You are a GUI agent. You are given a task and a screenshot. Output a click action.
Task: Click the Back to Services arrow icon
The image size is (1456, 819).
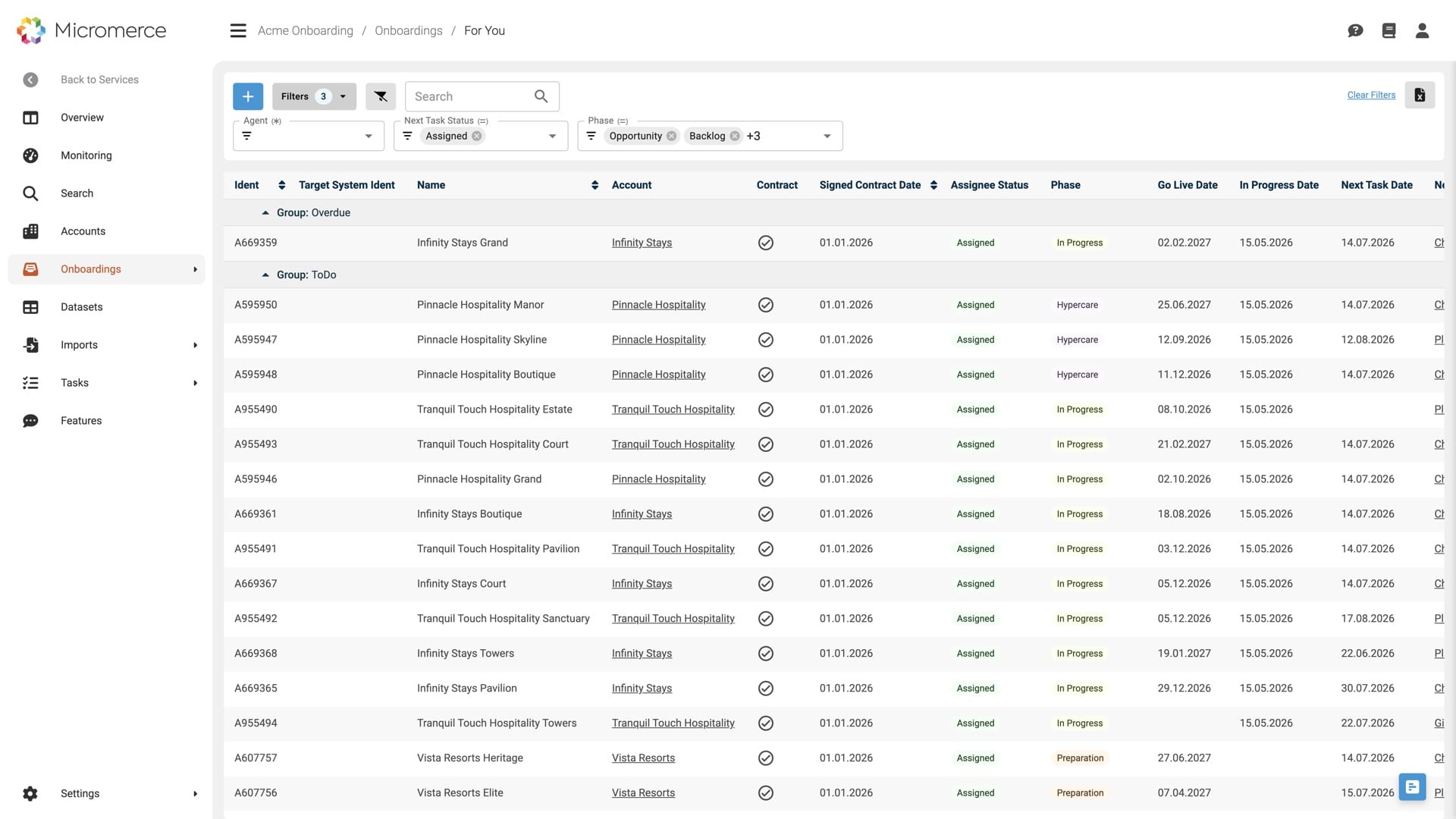click(30, 80)
